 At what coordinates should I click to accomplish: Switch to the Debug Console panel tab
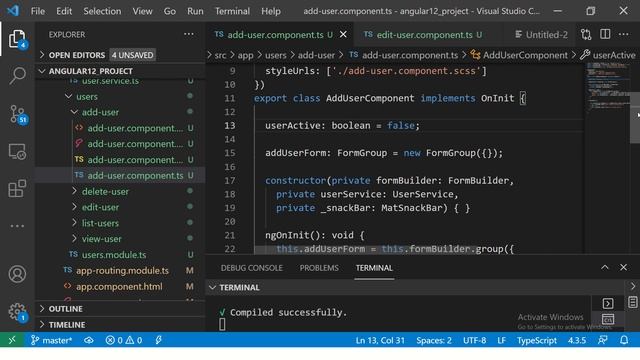coord(251,268)
